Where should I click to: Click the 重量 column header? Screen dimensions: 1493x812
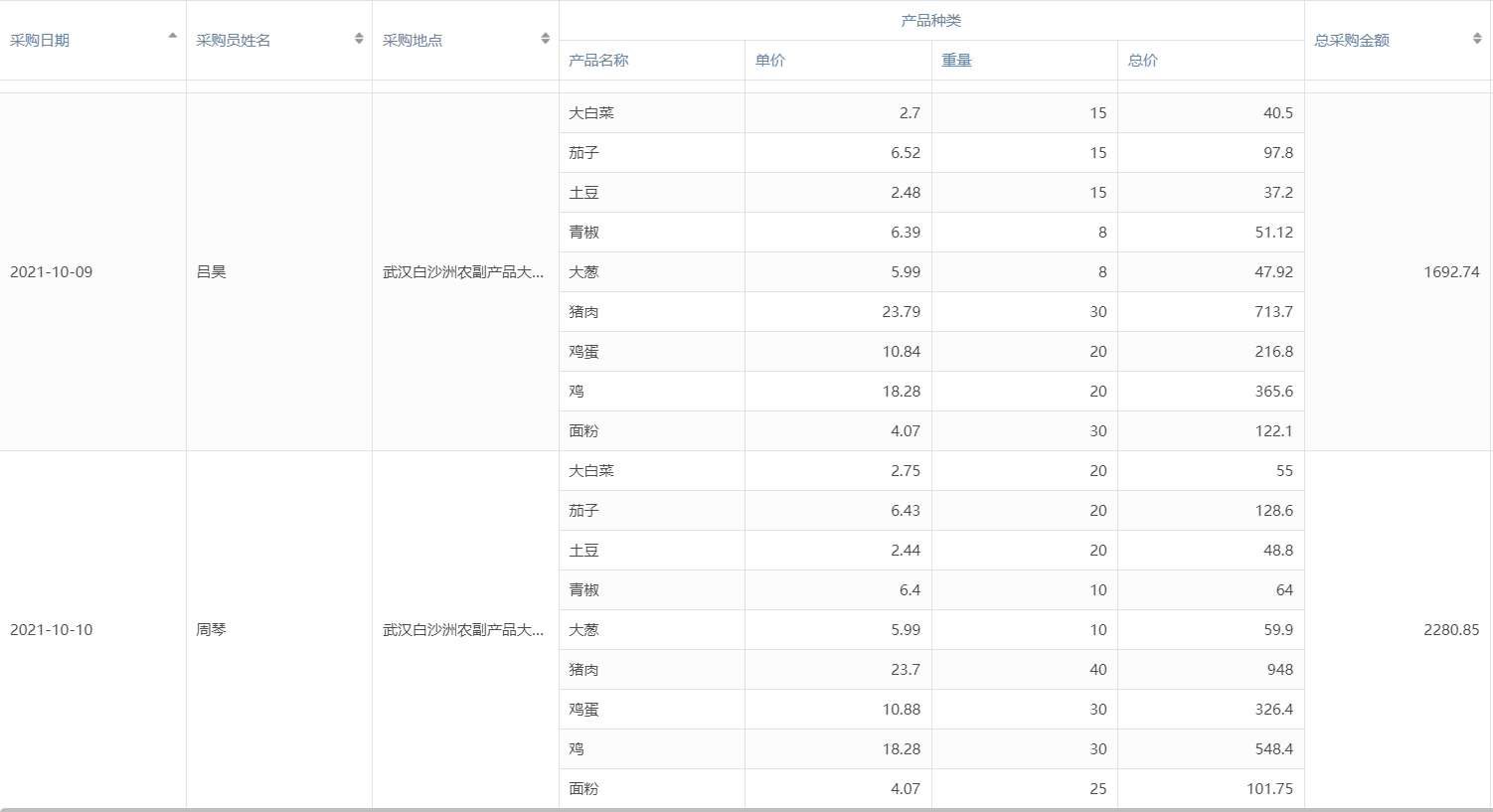pos(956,61)
